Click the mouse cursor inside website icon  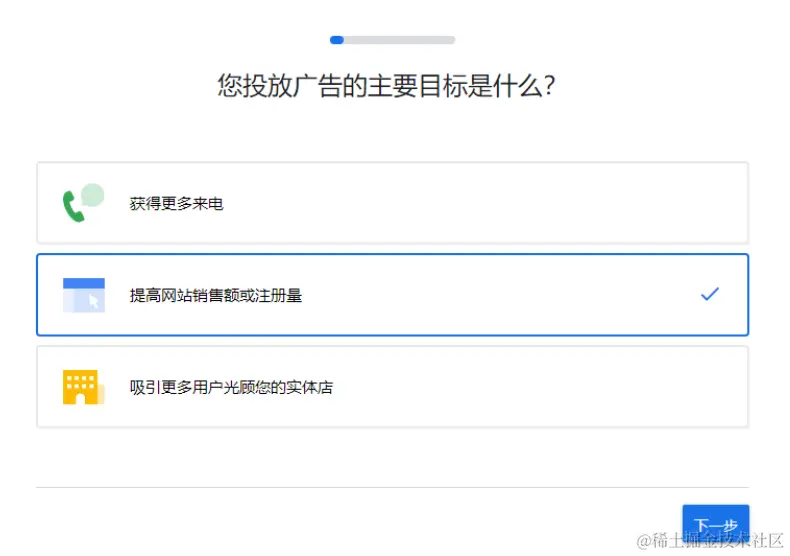point(95,301)
